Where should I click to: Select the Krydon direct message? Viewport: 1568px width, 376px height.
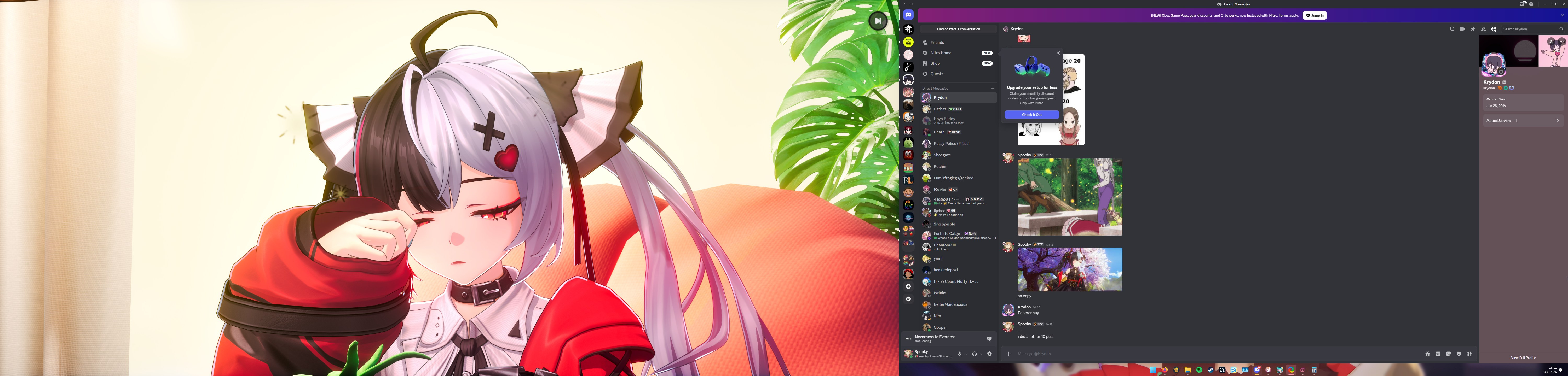958,97
